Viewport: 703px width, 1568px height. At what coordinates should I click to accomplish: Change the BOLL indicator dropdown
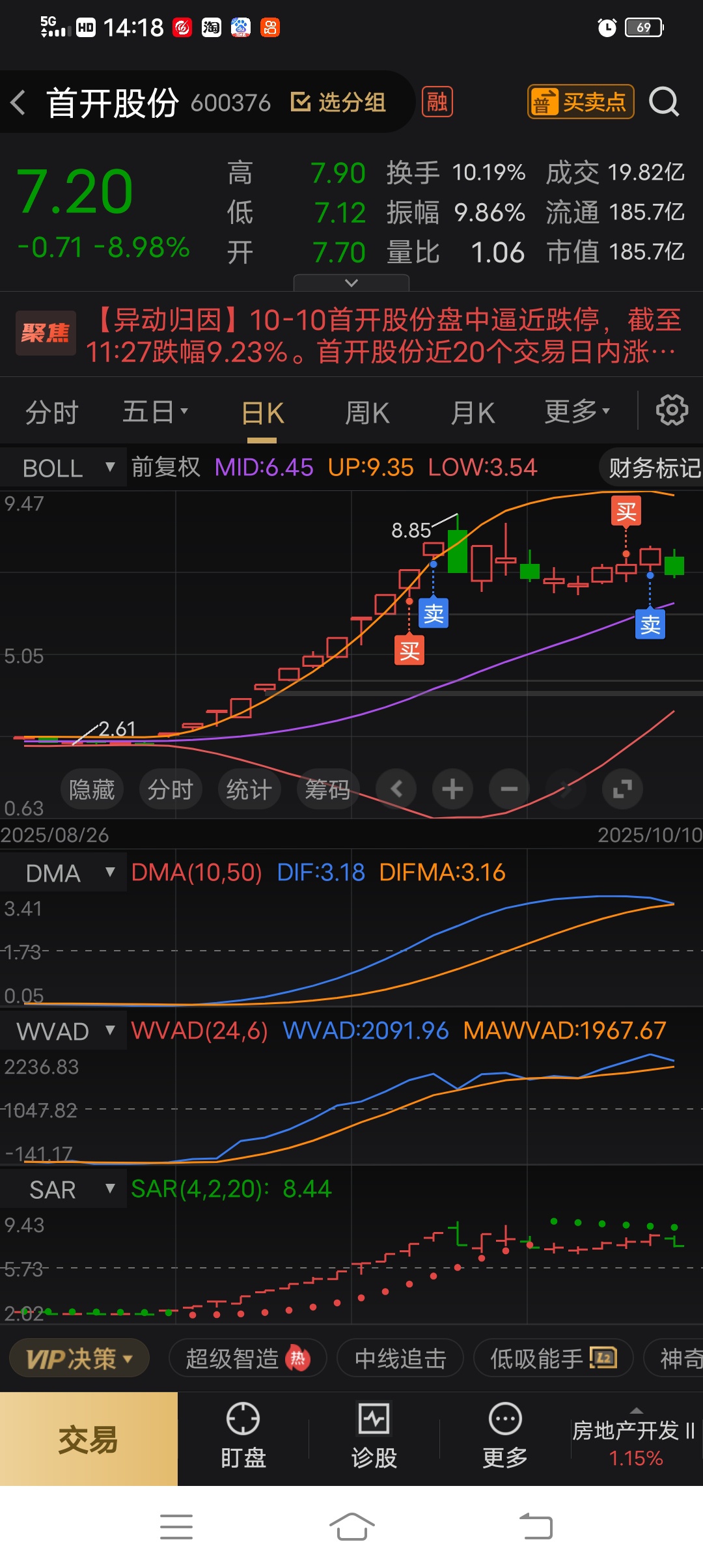(x=64, y=468)
